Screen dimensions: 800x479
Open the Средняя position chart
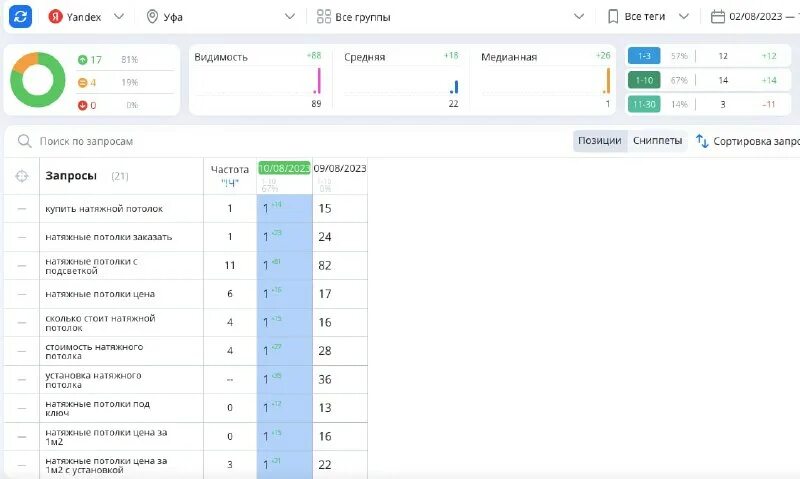(x=402, y=80)
